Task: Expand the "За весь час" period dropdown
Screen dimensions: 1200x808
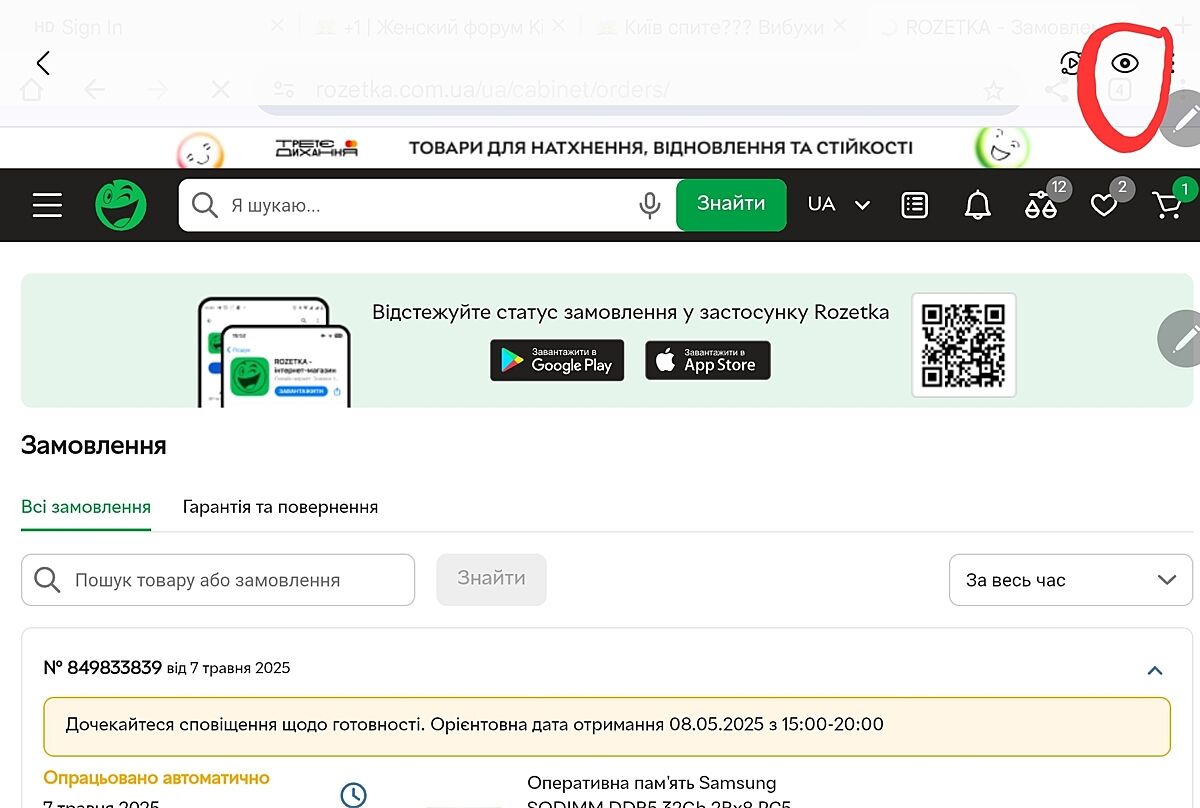Action: (x=1070, y=580)
